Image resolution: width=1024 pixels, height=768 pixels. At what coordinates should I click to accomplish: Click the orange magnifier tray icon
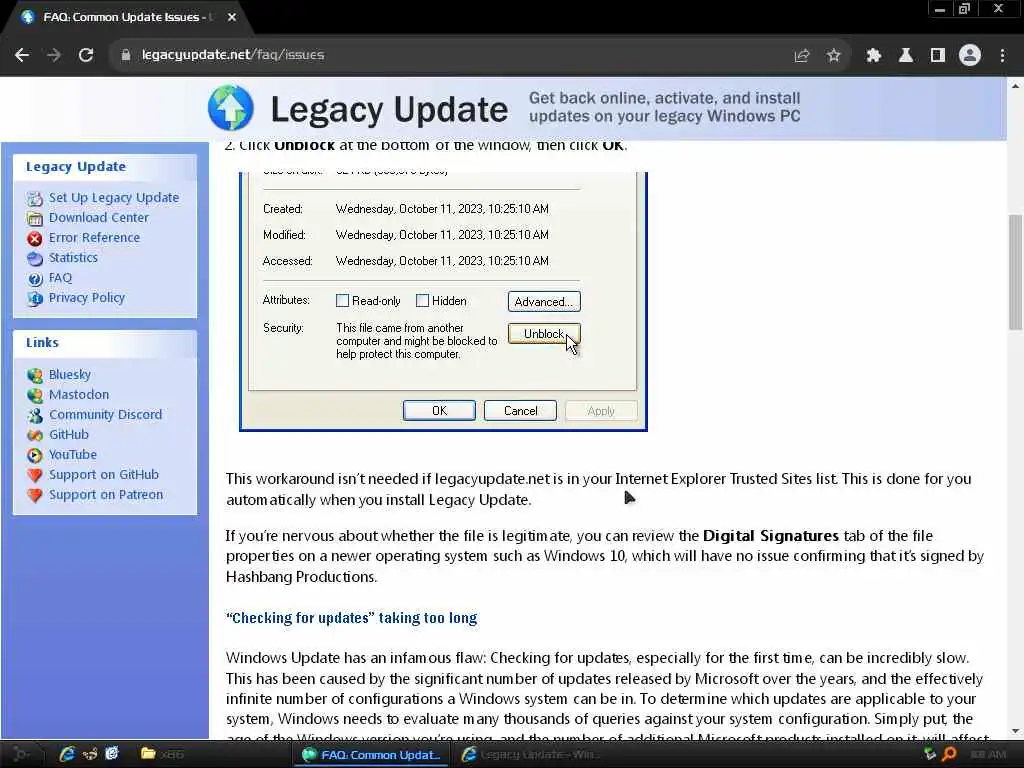950,754
